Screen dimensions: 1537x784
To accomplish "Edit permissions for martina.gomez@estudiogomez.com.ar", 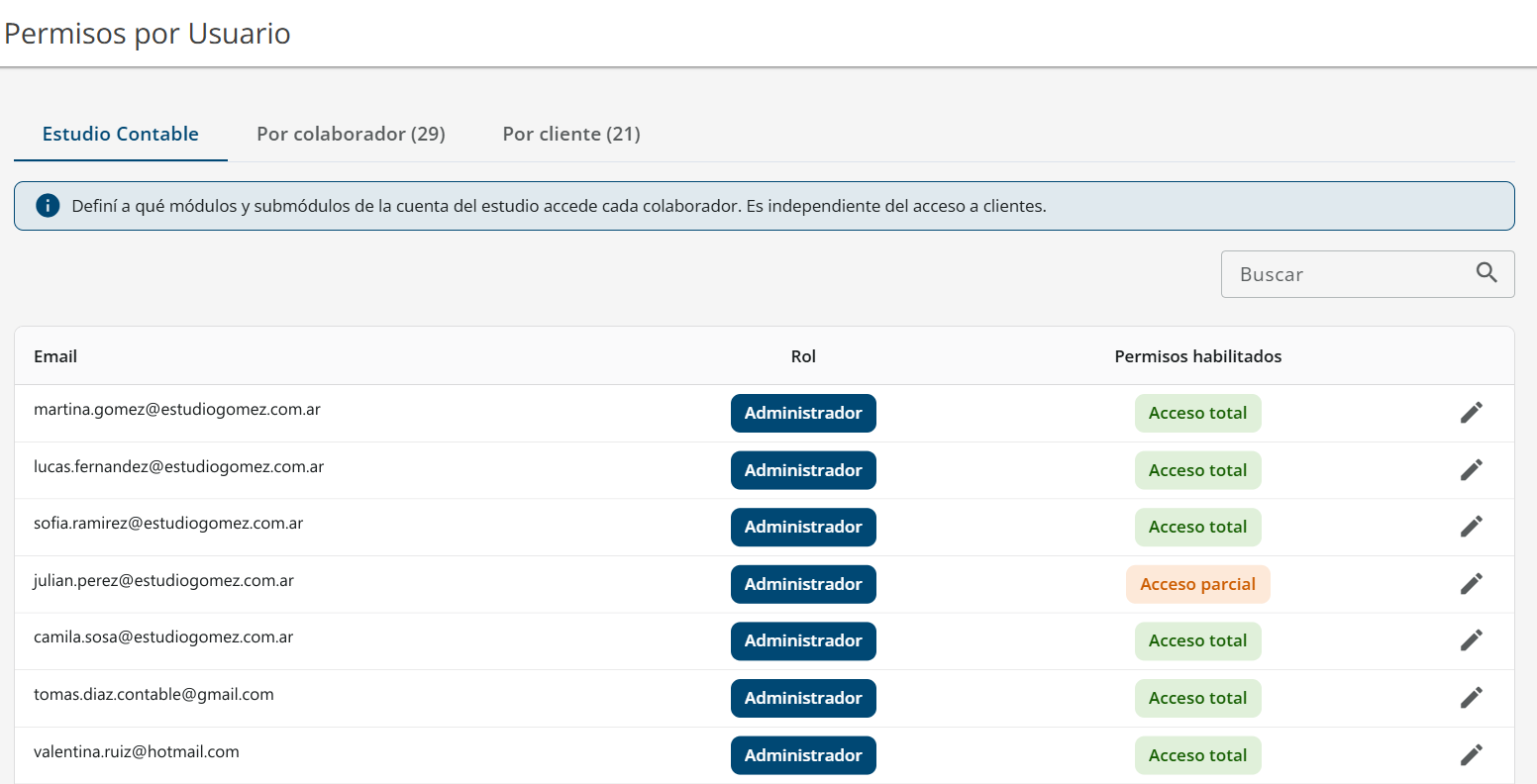I will [1472, 413].
